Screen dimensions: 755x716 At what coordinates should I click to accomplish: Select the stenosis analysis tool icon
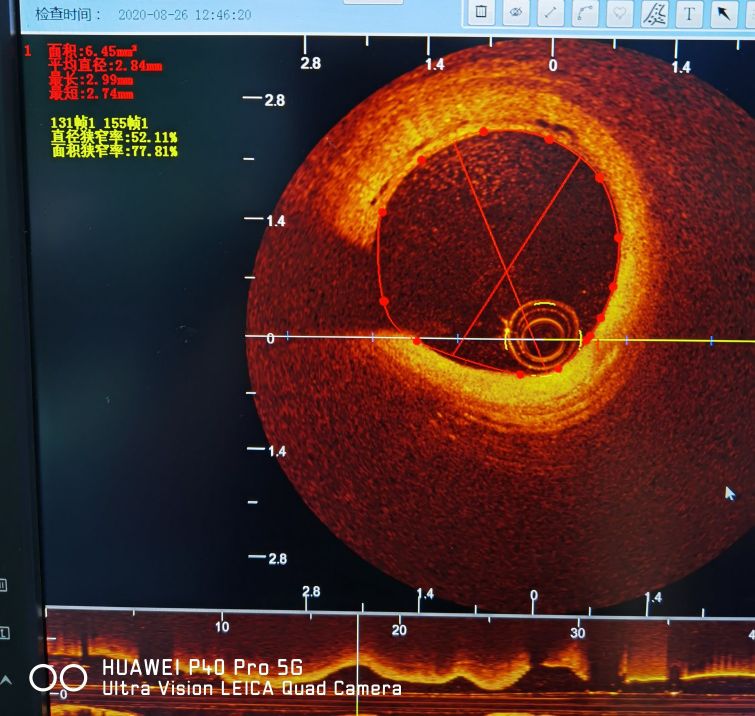point(654,13)
